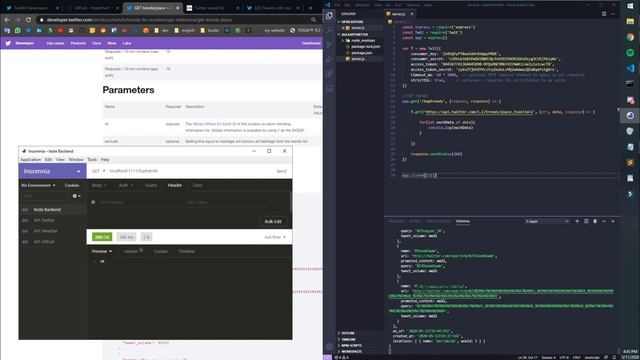Collapse the OPEN EDITORS section in VS Code
The image size is (640, 360).
click(x=352, y=22)
